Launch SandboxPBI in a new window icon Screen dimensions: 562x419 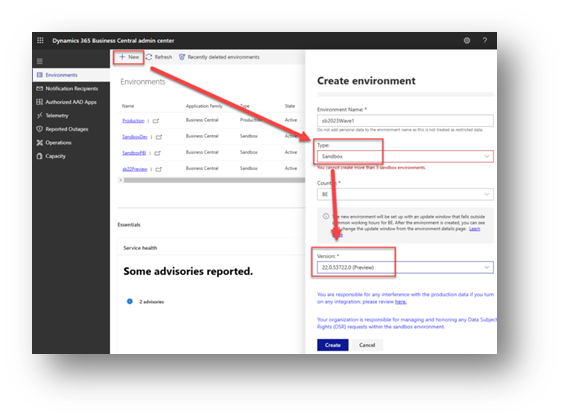point(157,153)
